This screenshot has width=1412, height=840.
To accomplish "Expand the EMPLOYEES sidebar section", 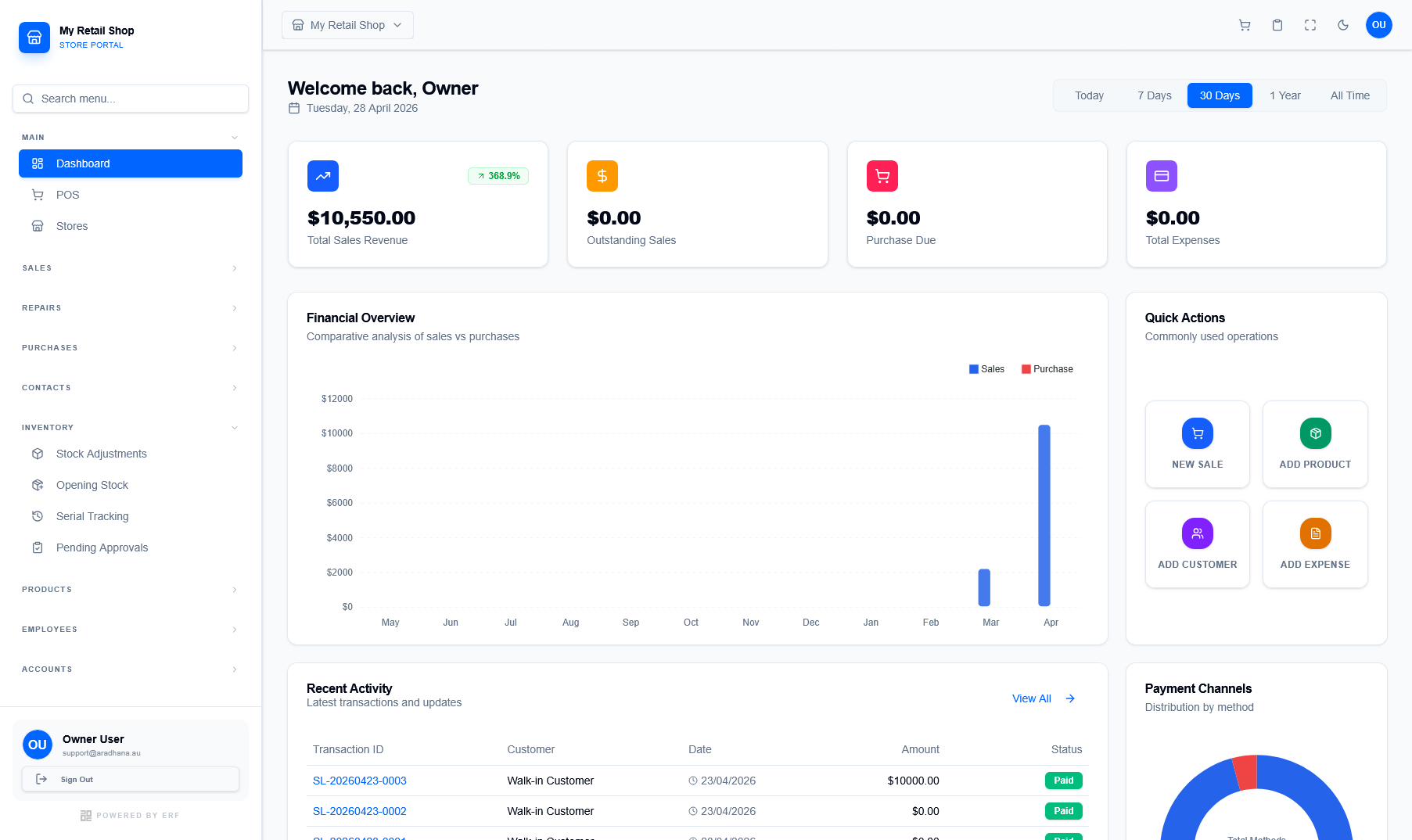I will coord(131,630).
